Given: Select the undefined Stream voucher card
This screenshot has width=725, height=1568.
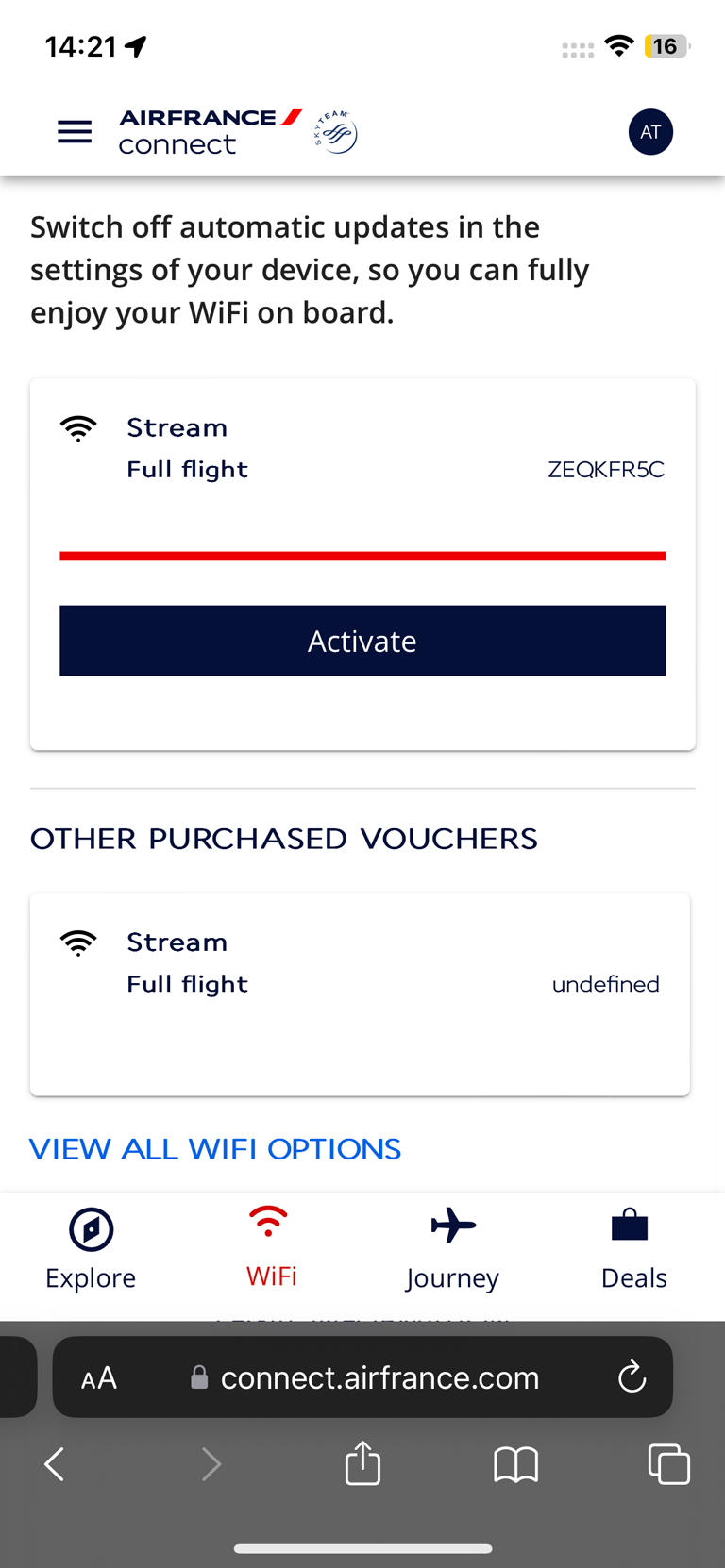Looking at the screenshot, I should (x=360, y=993).
